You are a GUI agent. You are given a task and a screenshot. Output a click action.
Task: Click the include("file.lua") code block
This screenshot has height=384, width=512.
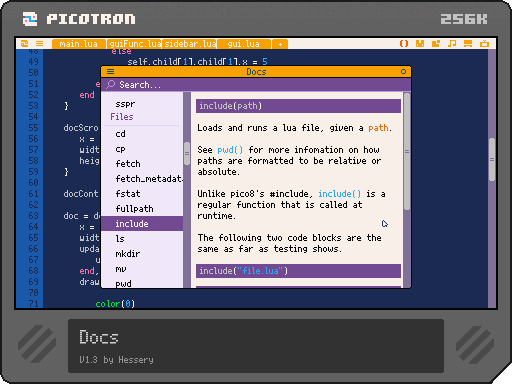point(298,271)
